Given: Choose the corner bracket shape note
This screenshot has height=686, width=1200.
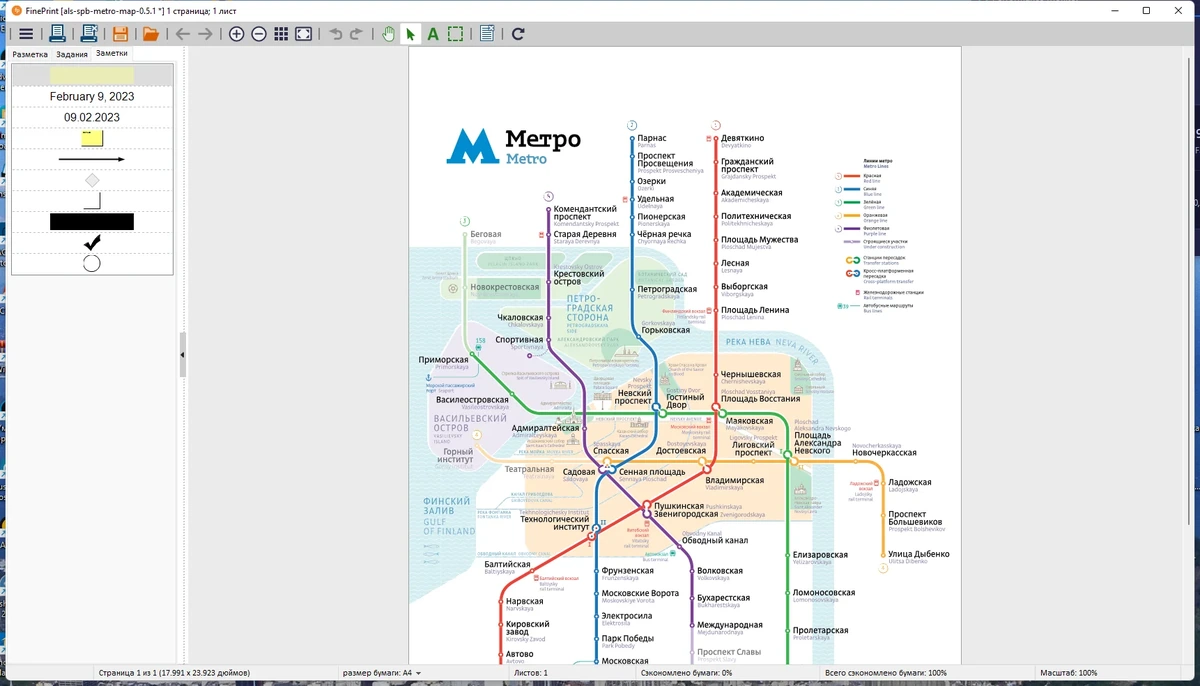Looking at the screenshot, I should click(x=92, y=201).
